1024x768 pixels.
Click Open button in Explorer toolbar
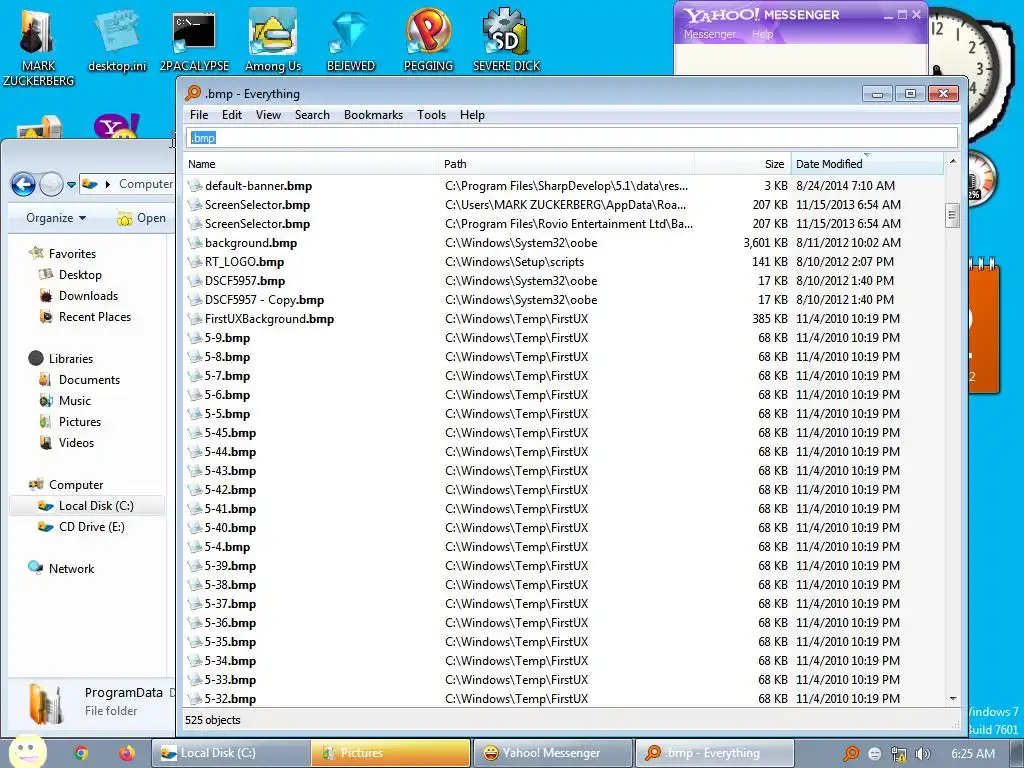142,218
